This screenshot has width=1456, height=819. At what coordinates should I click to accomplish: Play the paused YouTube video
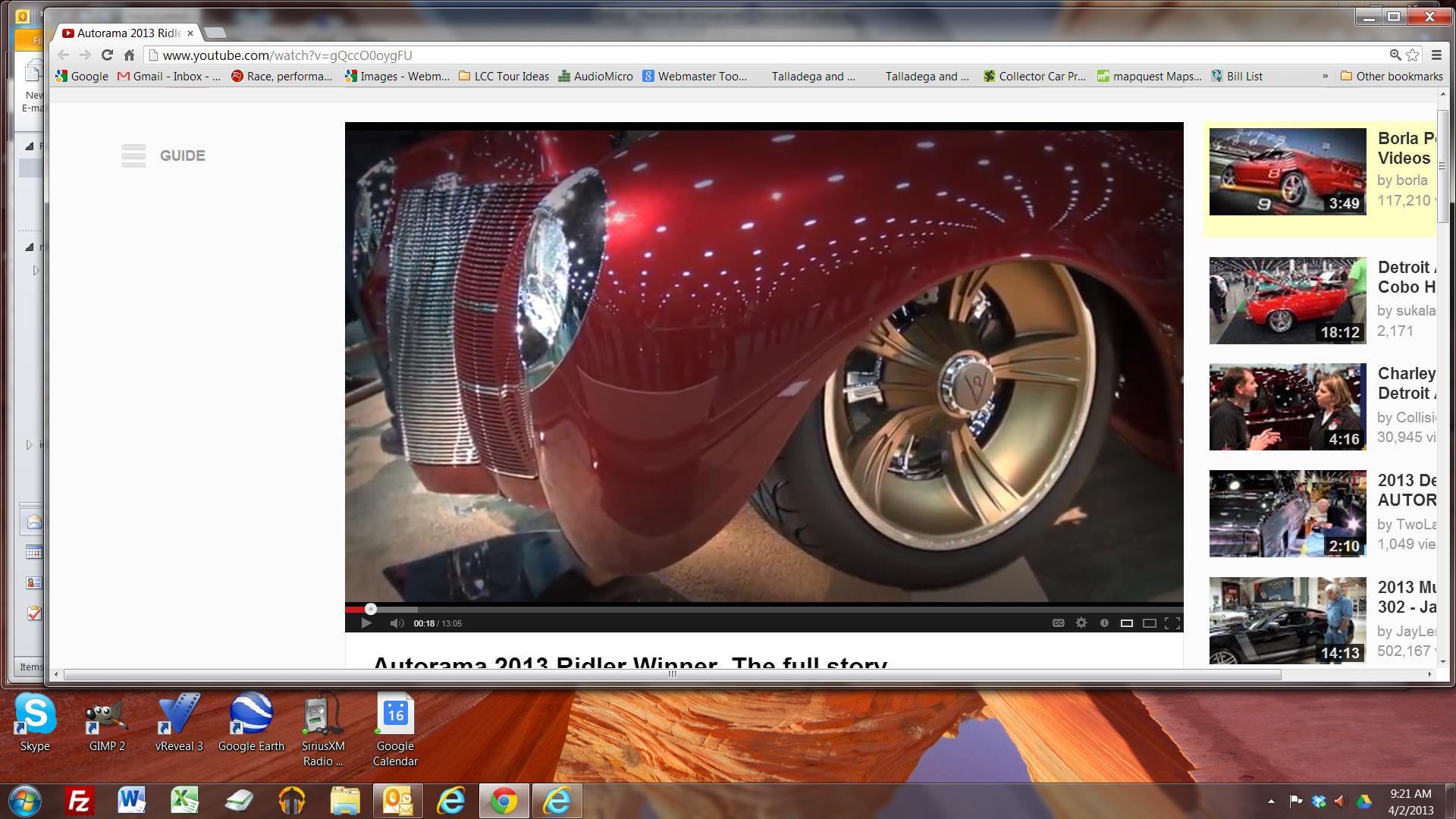(x=366, y=623)
